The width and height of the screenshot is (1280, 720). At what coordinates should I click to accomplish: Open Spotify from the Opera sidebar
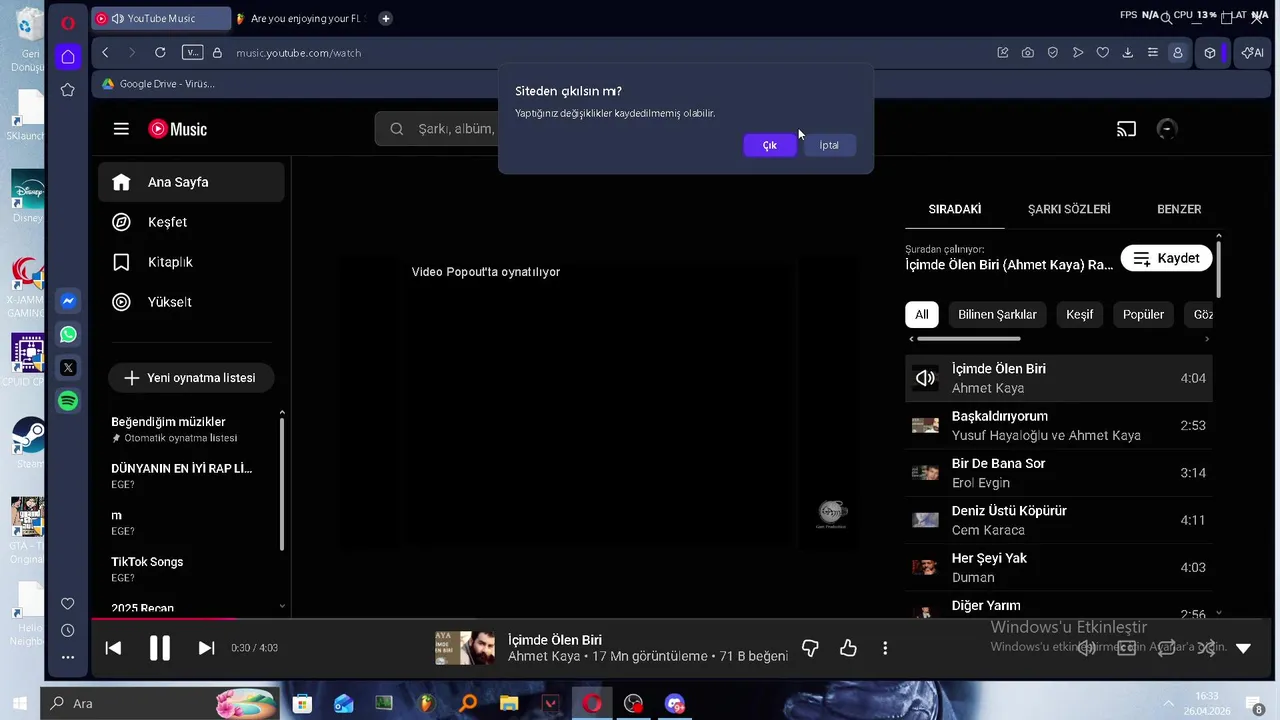[68, 400]
